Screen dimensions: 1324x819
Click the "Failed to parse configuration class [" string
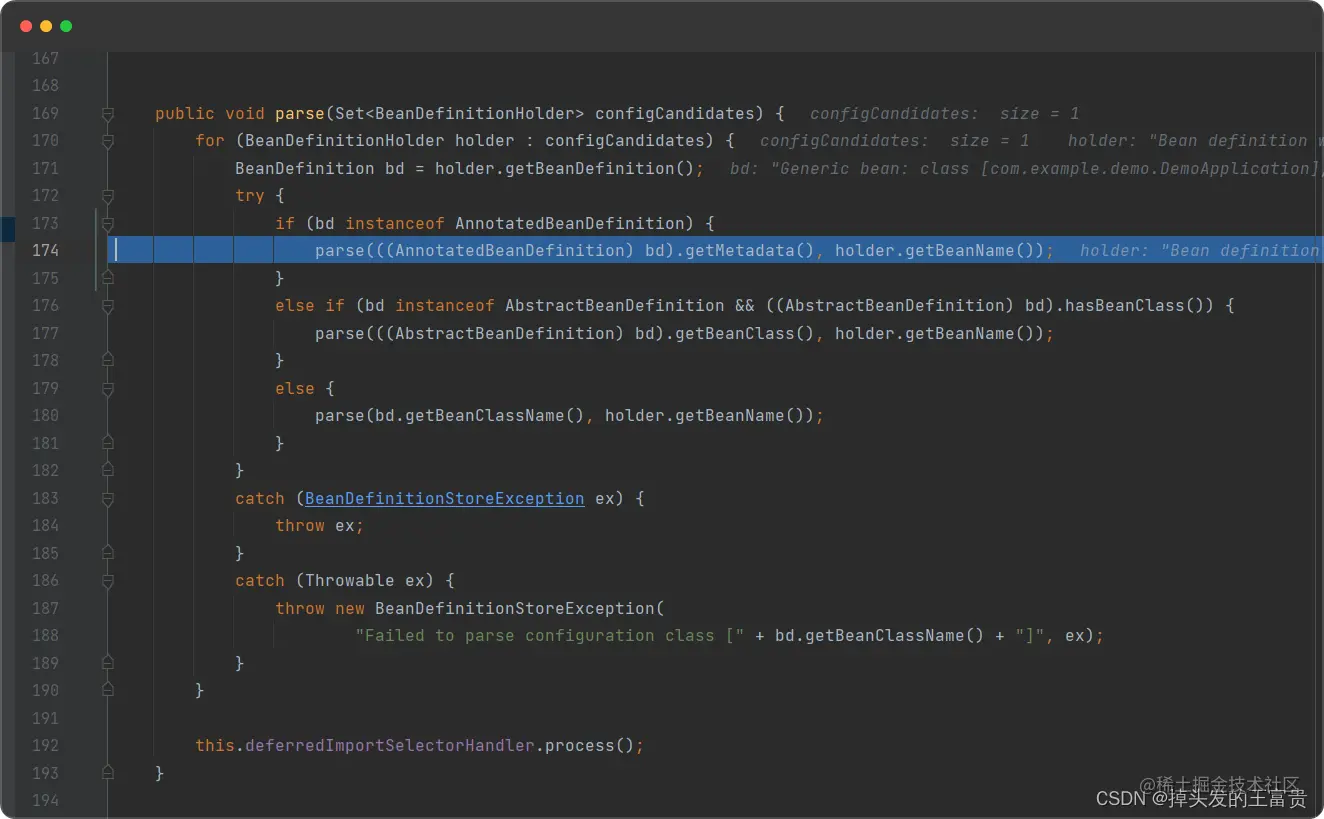550,635
